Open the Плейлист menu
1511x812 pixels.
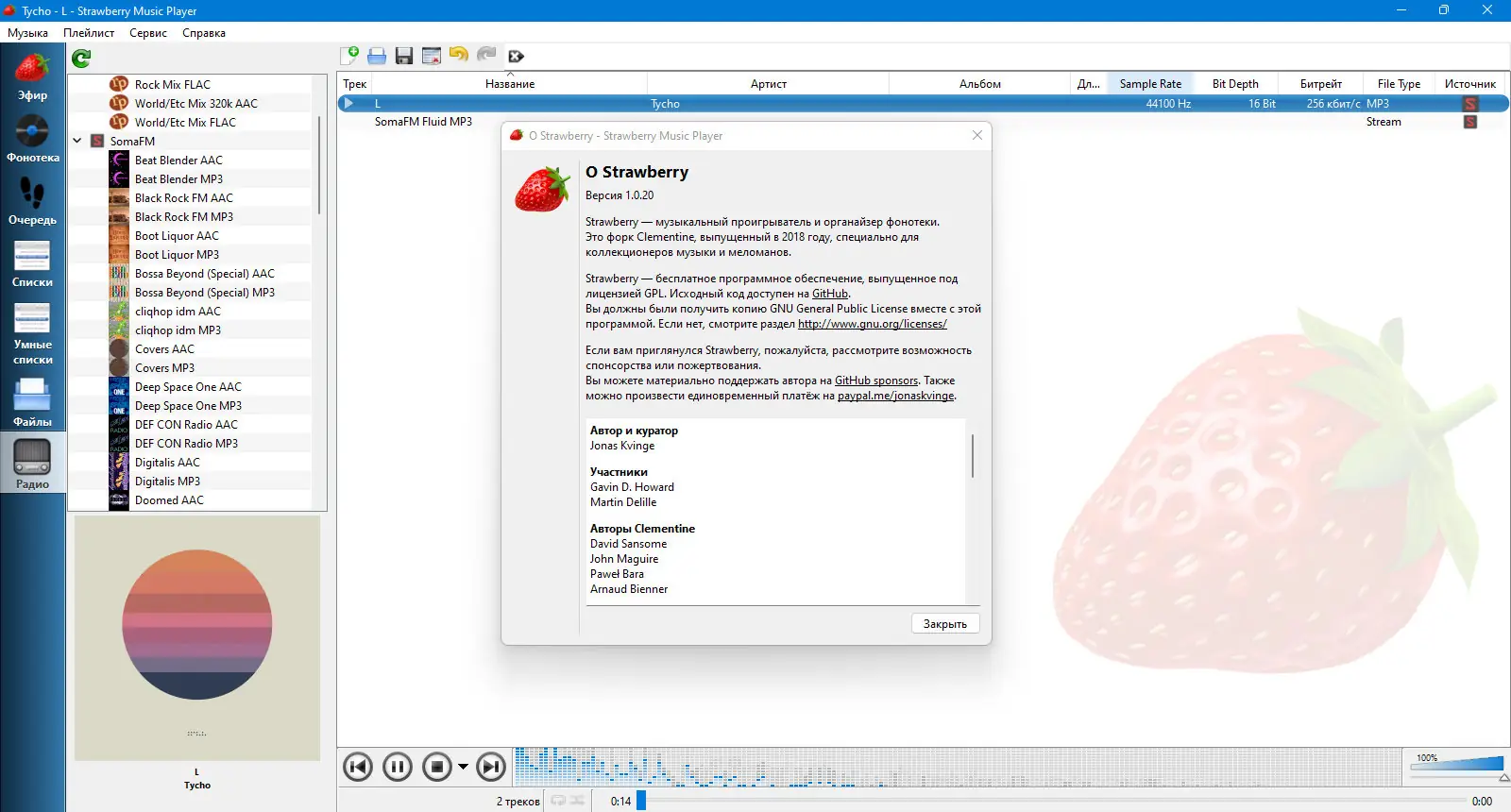pos(89,33)
